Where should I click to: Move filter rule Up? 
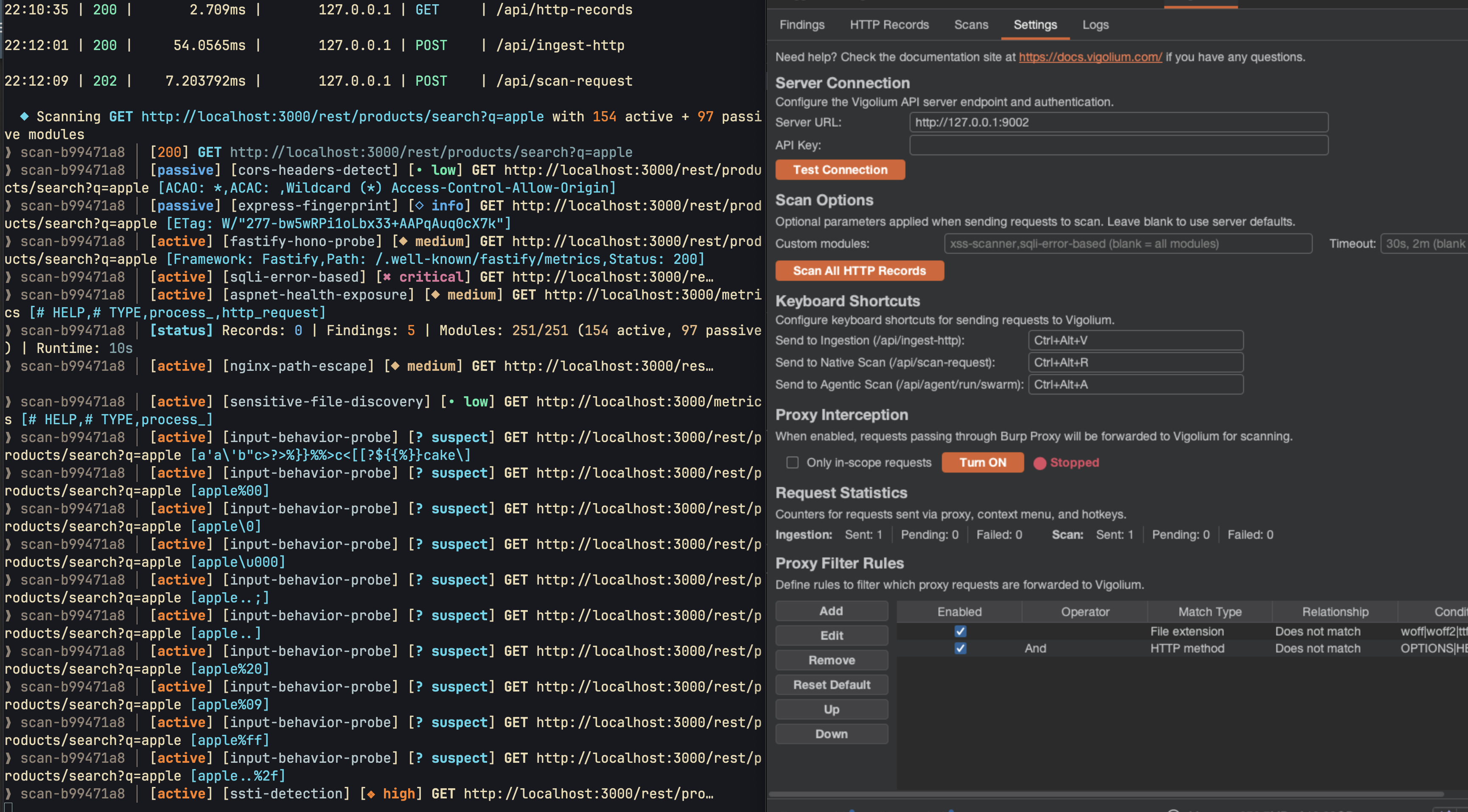pyautogui.click(x=832, y=709)
